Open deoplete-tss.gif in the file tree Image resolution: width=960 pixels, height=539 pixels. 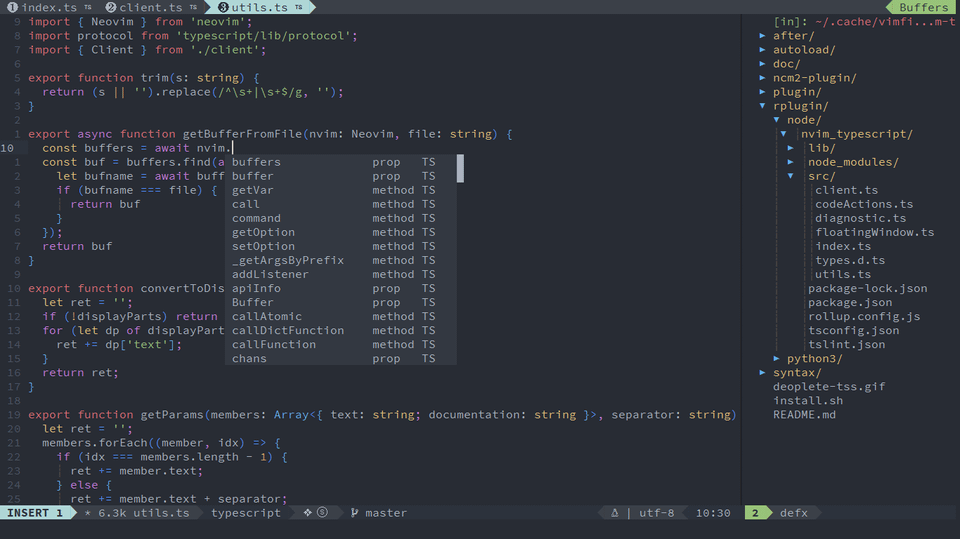[829, 386]
